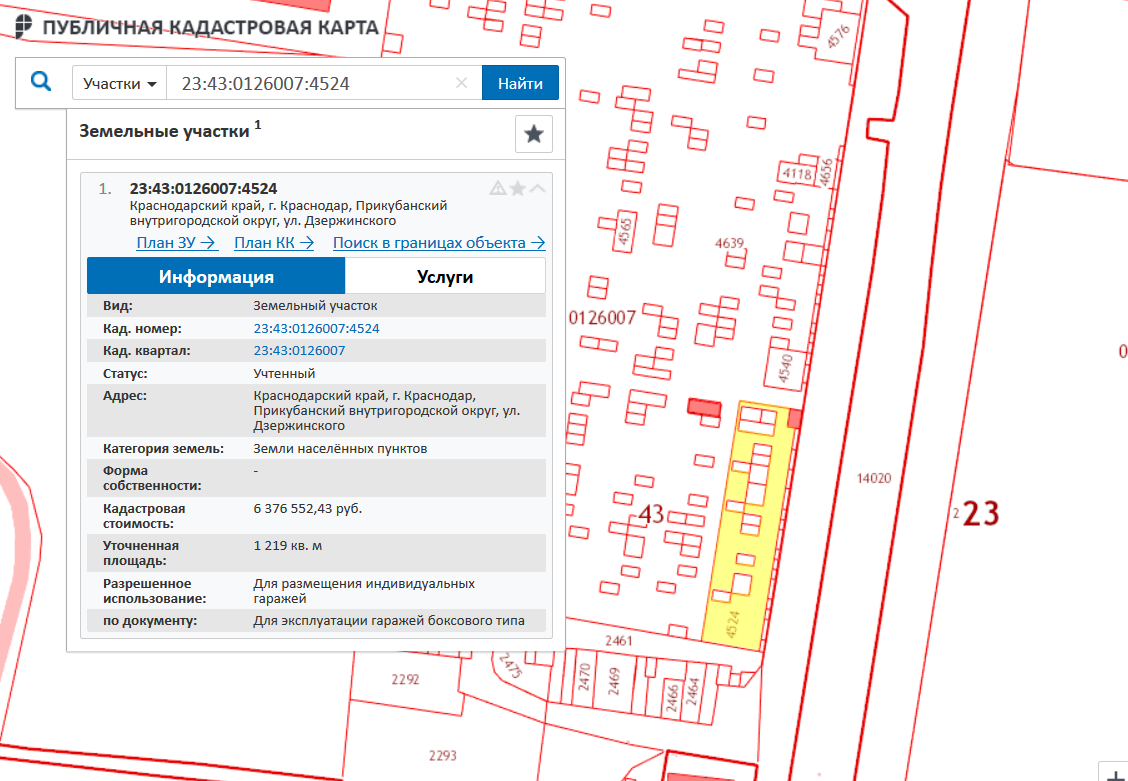The height and width of the screenshot is (781, 1128).
Task: Open the План ЗУ link
Action: pyautogui.click(x=177, y=242)
